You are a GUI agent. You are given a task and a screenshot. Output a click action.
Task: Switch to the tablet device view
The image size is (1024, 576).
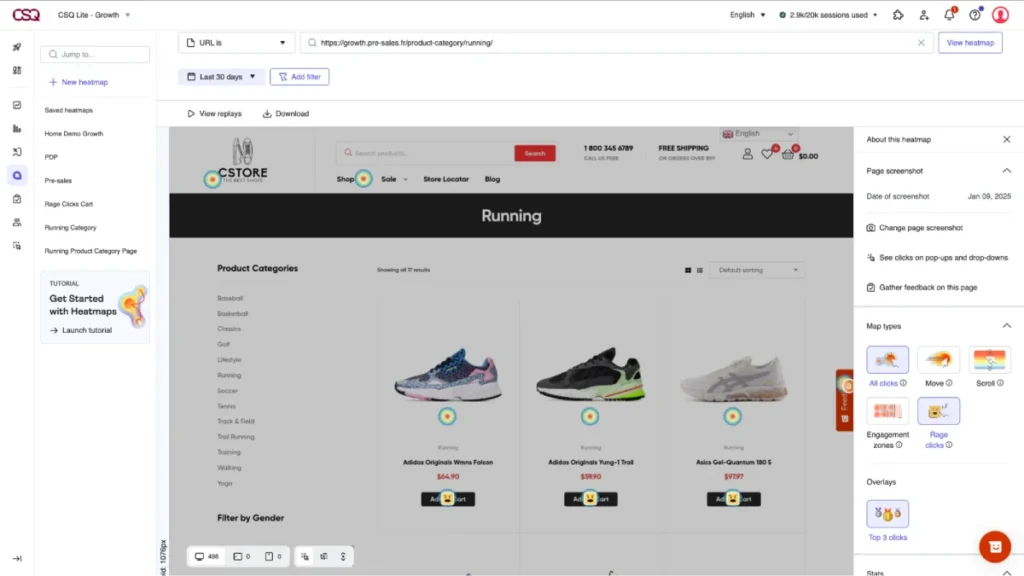coord(239,556)
